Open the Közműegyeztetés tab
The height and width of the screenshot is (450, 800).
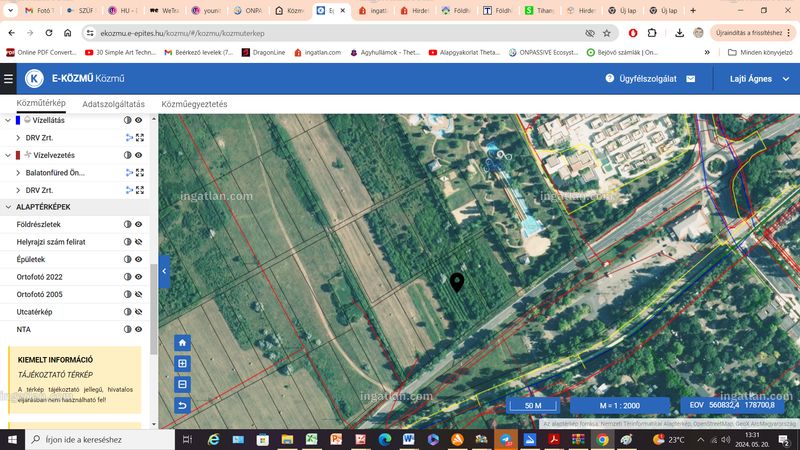point(194,104)
